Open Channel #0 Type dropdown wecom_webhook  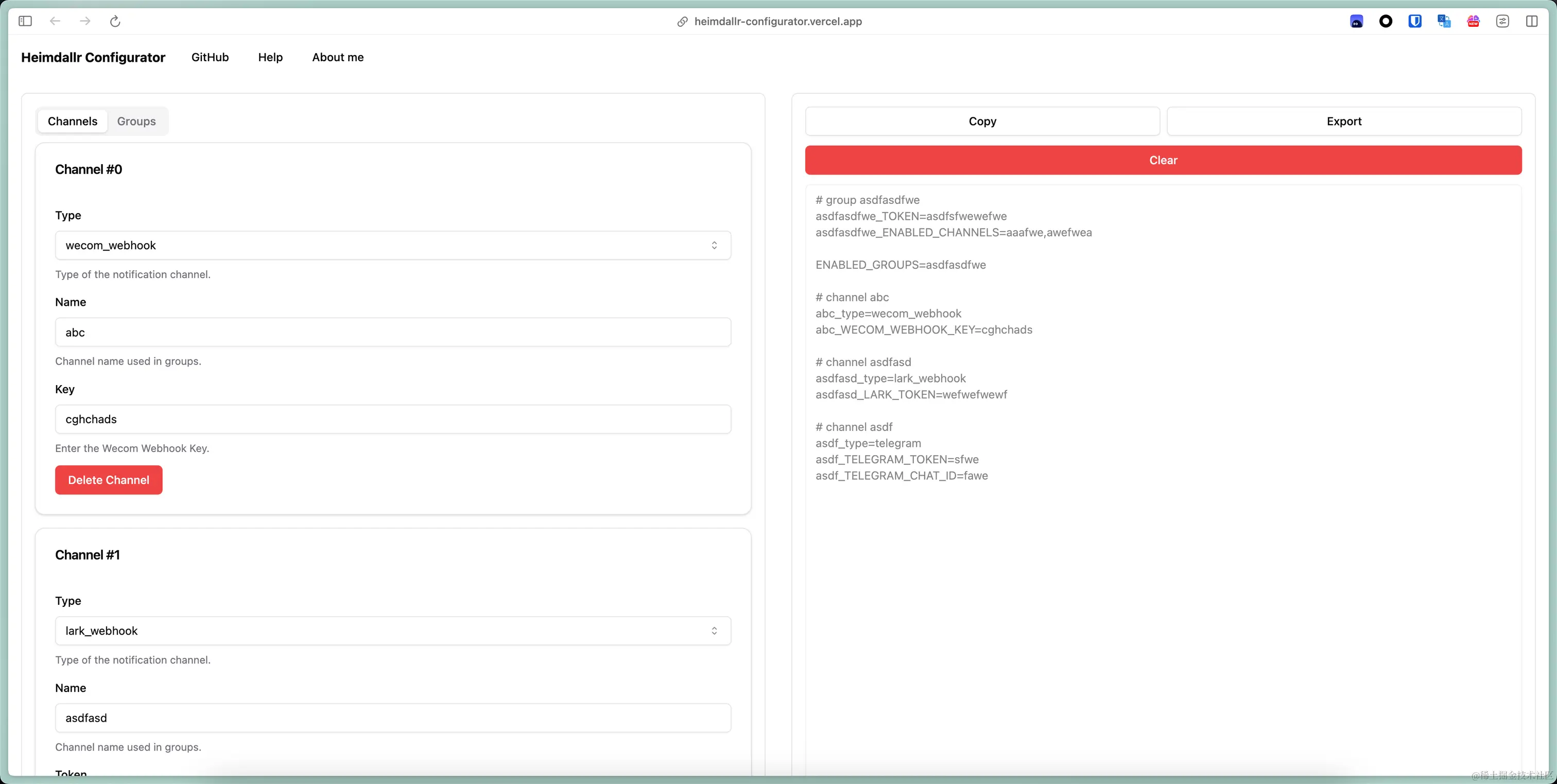coord(393,246)
